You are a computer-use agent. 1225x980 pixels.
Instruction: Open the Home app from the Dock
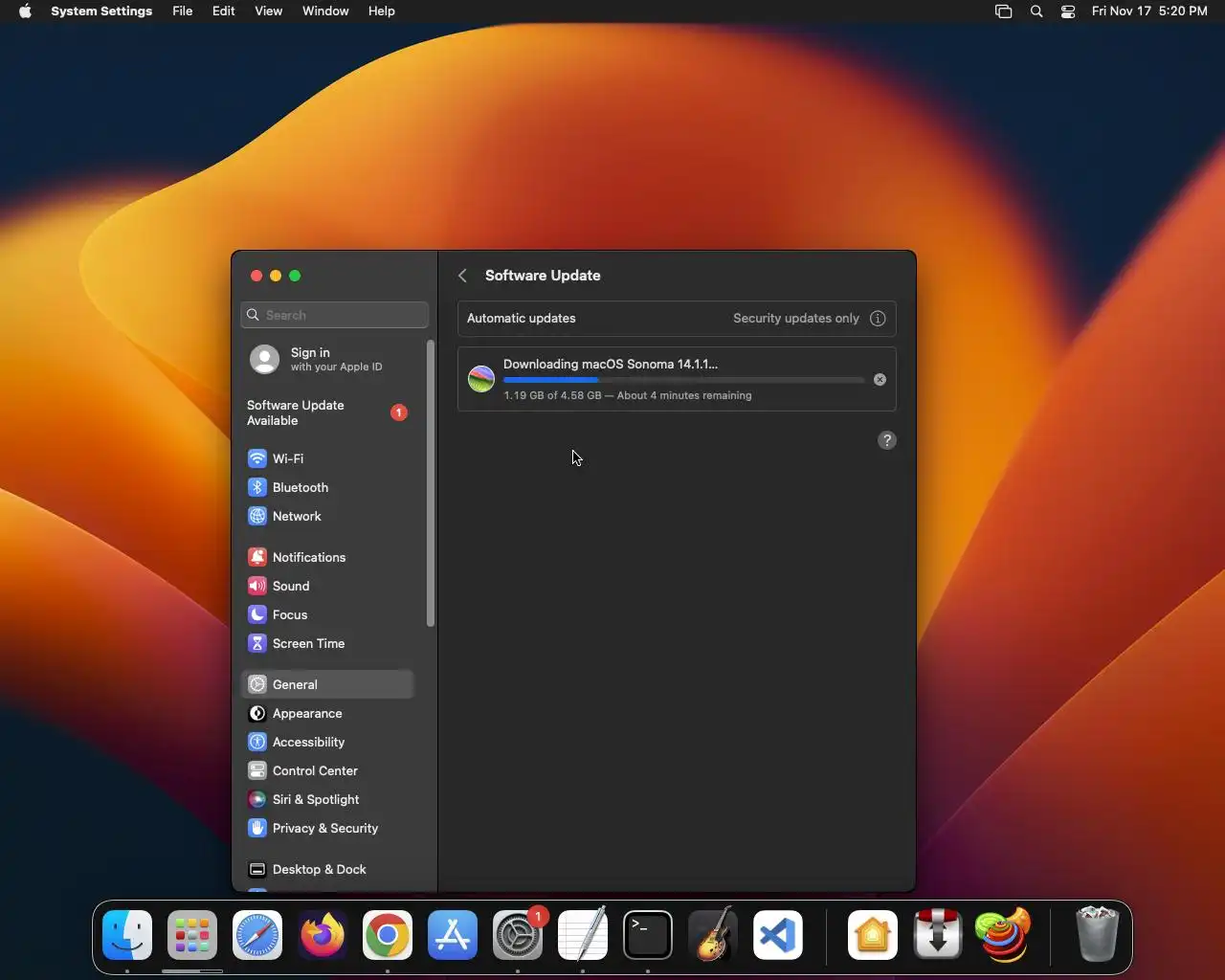[x=873, y=935]
